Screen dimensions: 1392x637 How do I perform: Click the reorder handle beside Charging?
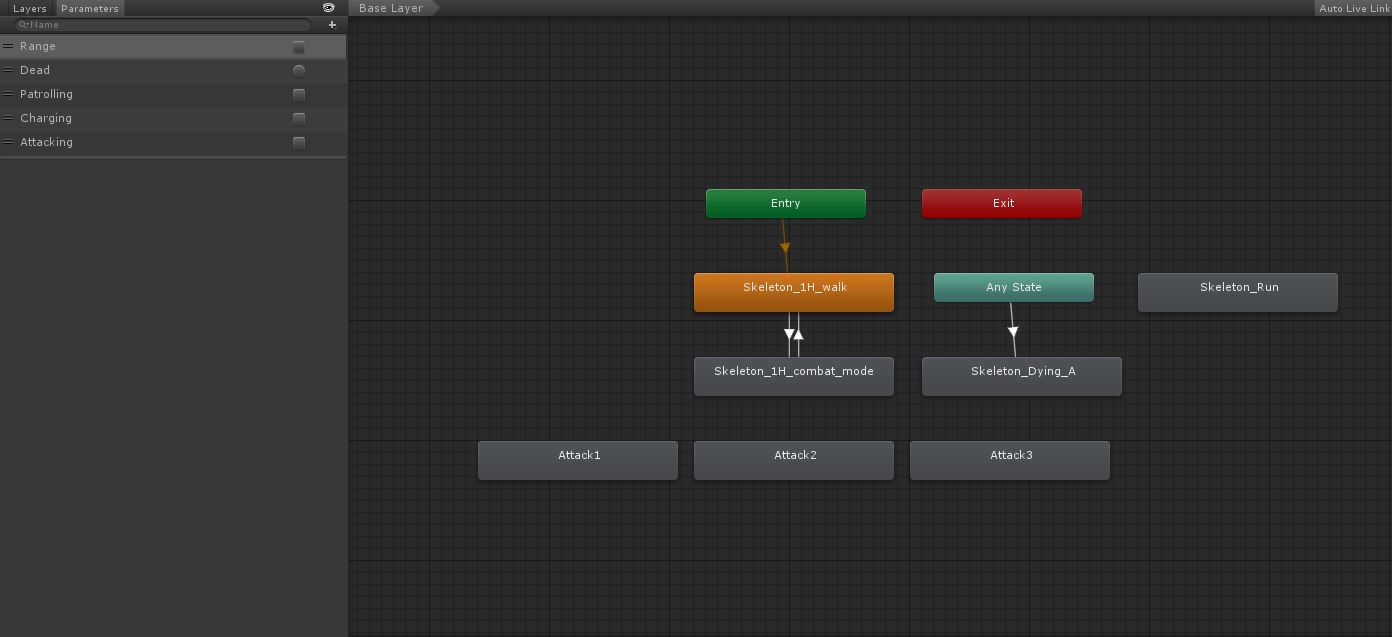[x=7, y=118]
